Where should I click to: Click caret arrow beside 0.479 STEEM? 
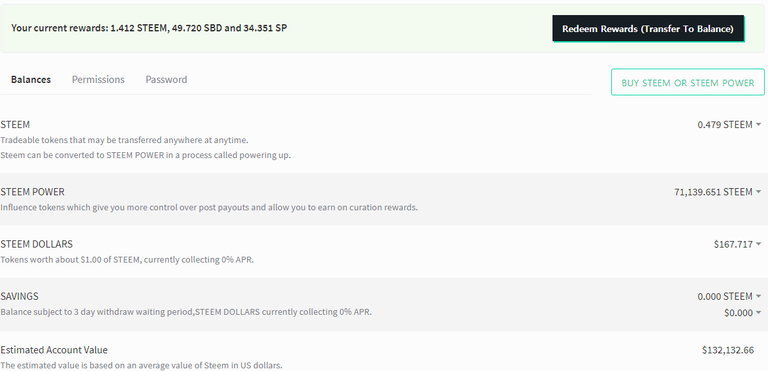(x=758, y=124)
